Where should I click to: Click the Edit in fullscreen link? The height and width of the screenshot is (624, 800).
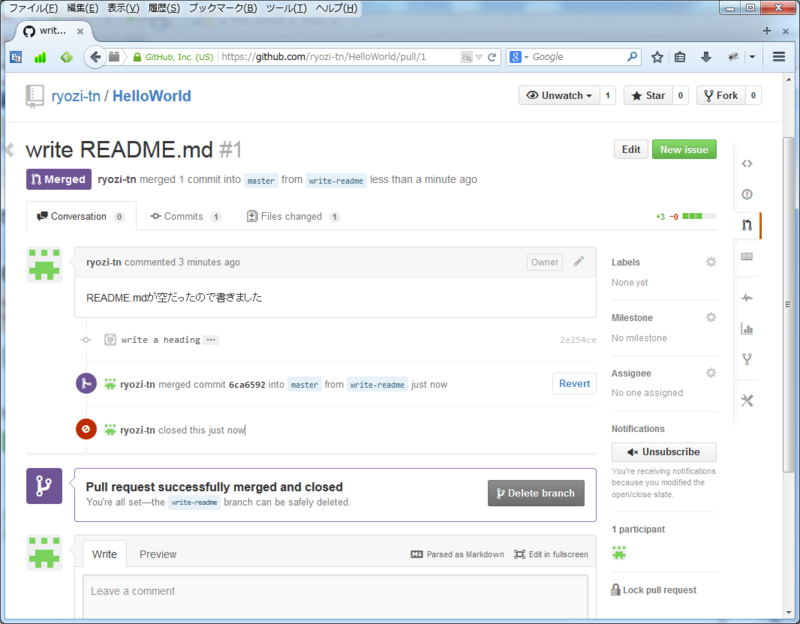point(551,554)
